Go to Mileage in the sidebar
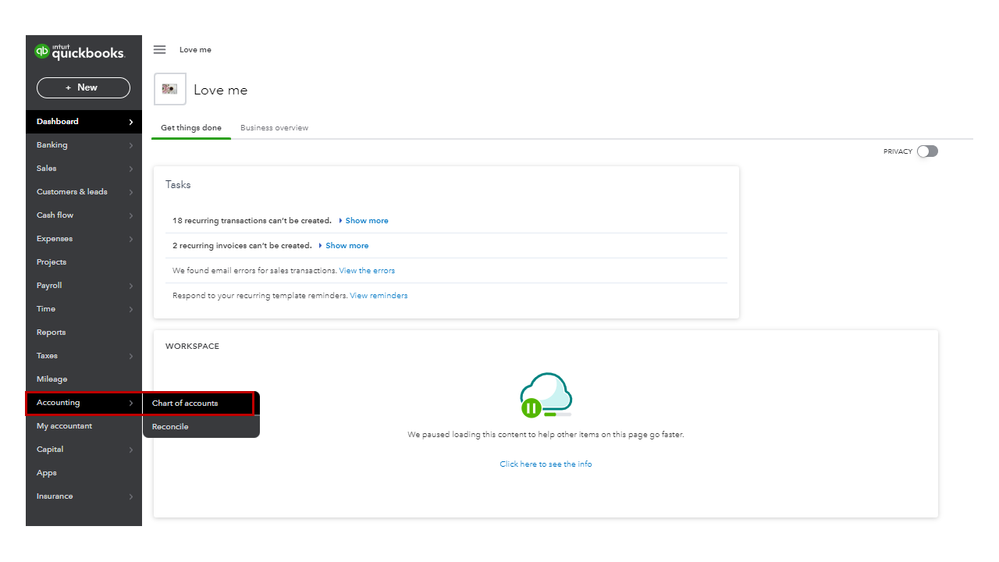 coord(83,379)
